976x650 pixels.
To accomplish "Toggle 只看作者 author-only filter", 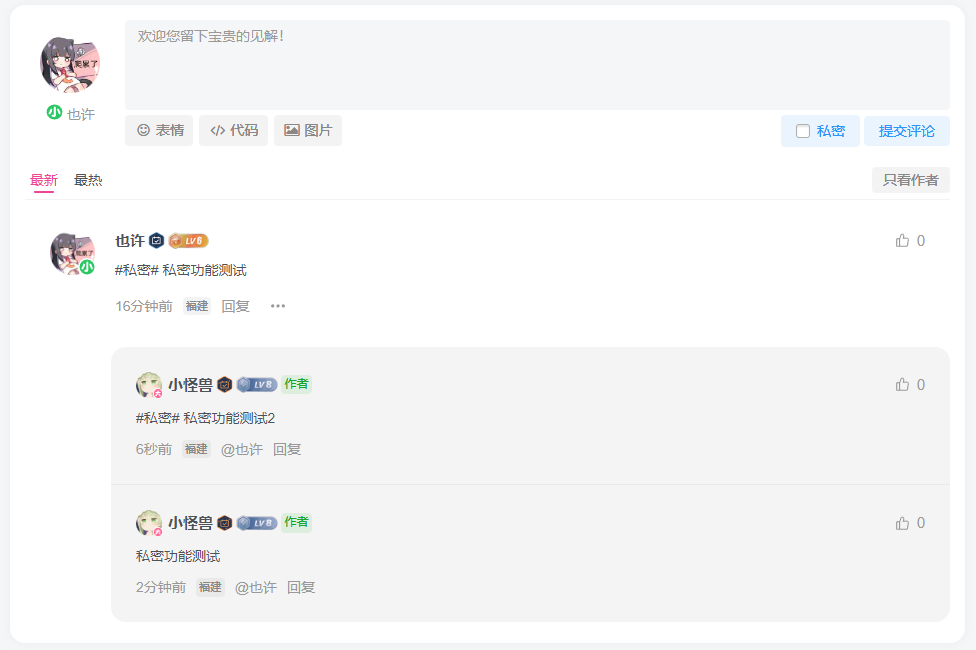I will tap(911, 180).
